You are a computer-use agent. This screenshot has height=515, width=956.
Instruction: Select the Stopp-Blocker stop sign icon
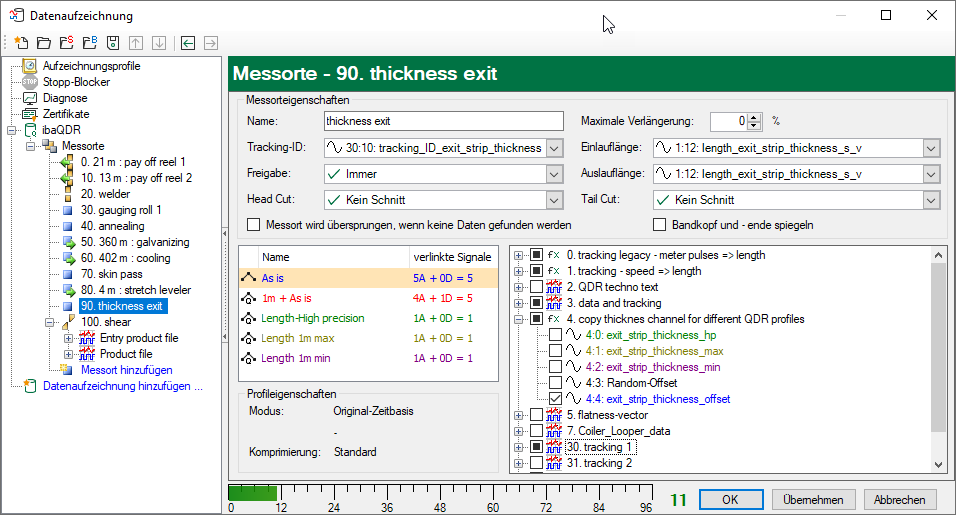tap(29, 82)
